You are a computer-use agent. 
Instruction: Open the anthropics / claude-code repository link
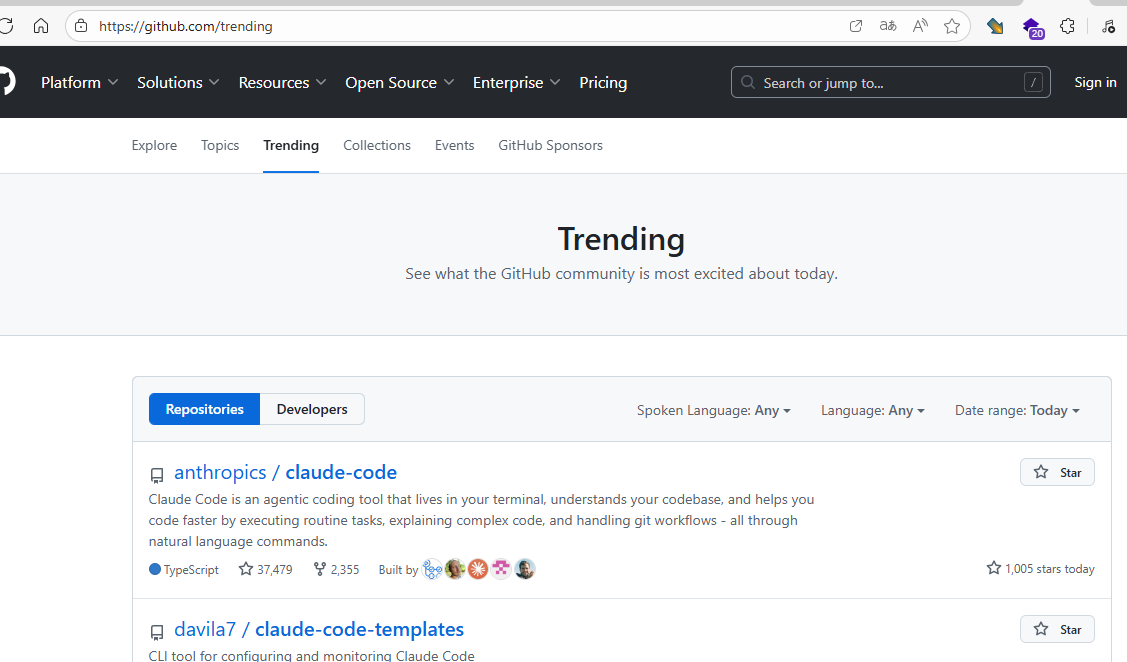pos(285,472)
